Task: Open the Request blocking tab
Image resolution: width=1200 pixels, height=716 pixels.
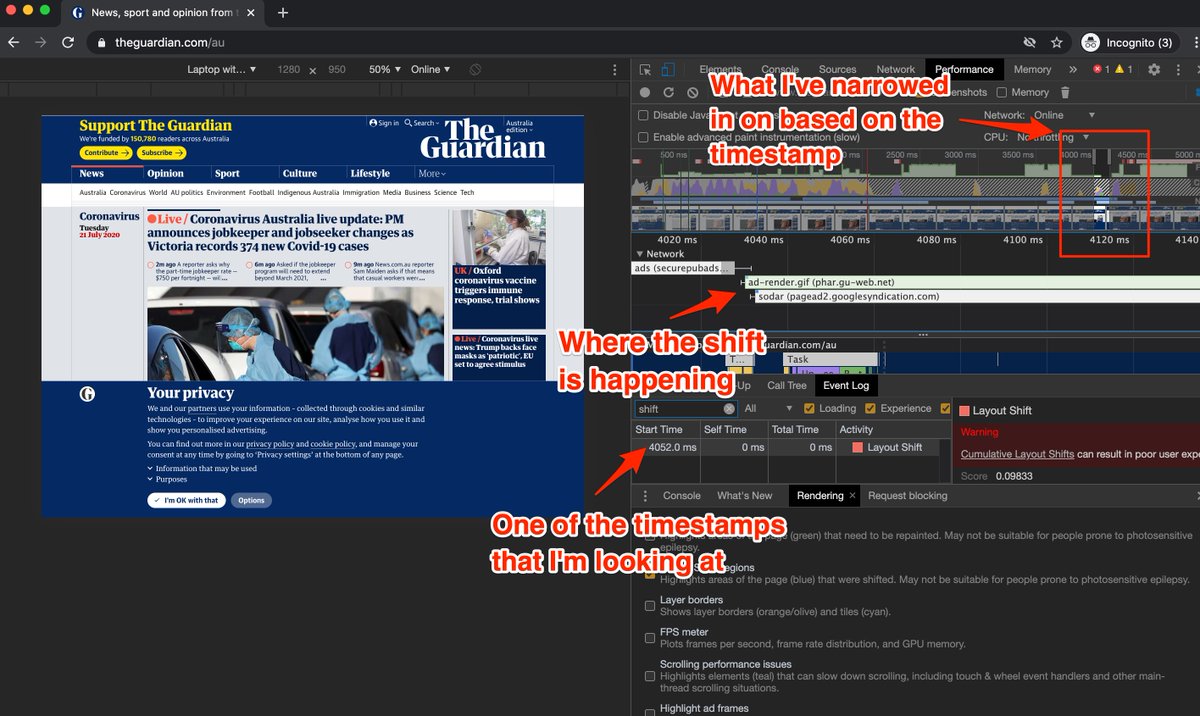Action: [907, 496]
